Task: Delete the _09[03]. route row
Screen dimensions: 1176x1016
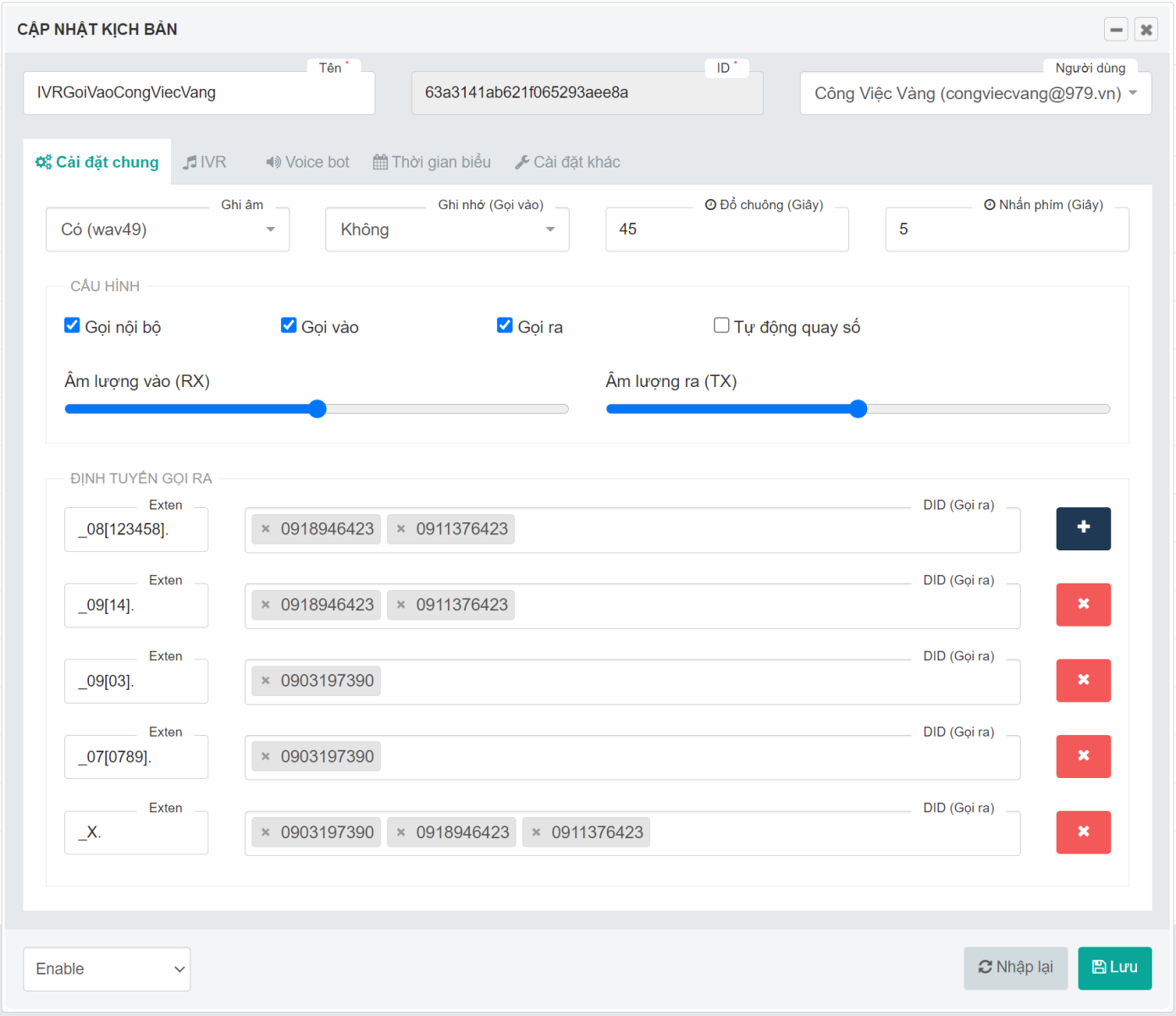Action: [x=1083, y=681]
